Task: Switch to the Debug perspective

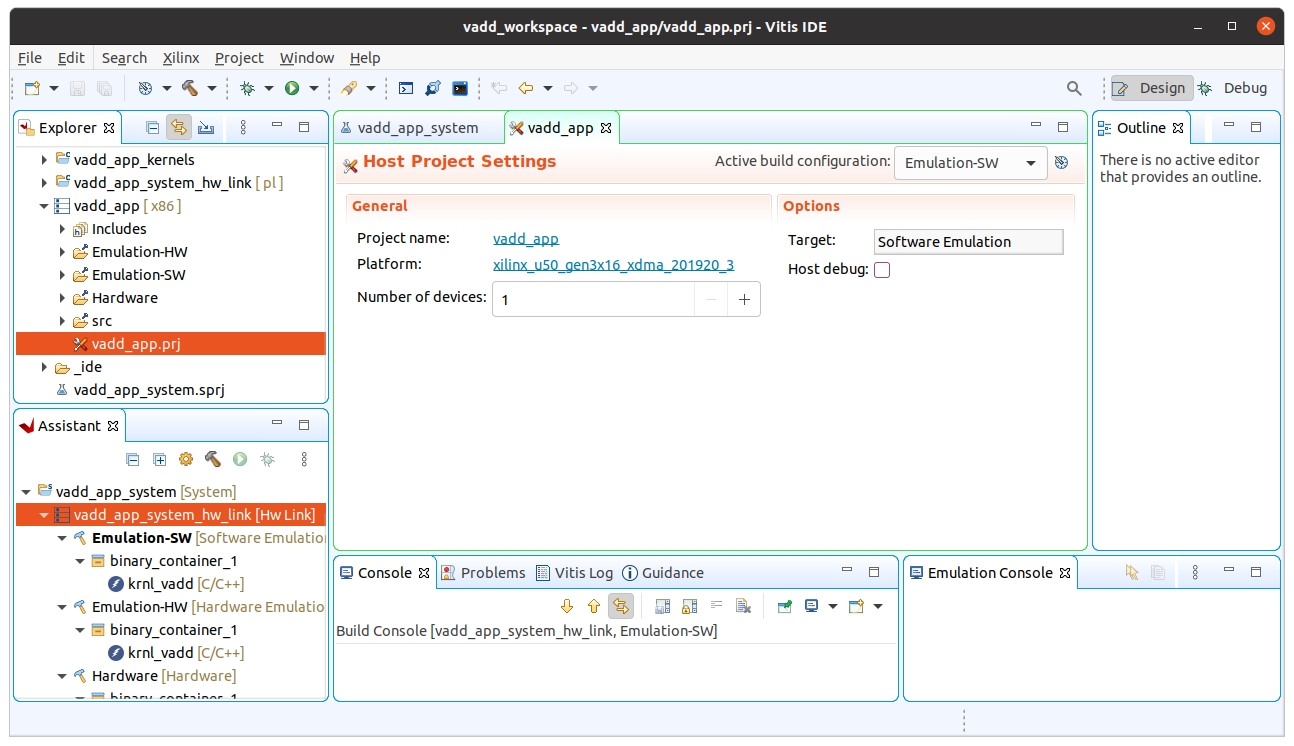Action: (1233, 88)
